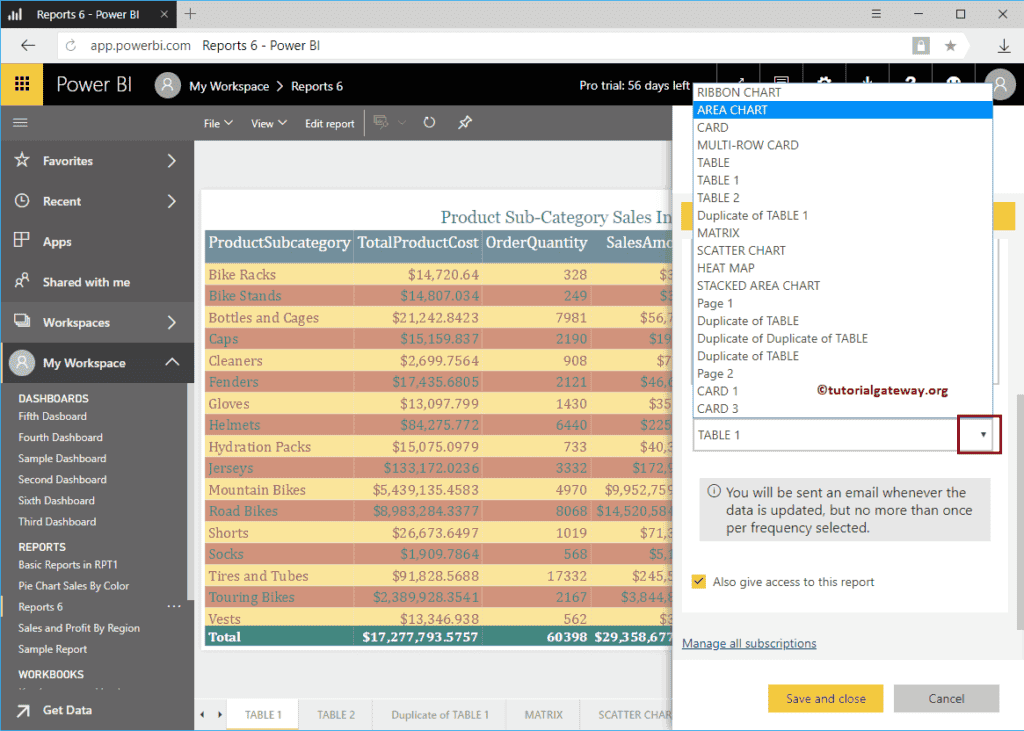Expand the Favorites chevron
Image resolution: width=1024 pixels, height=731 pixels.
tap(171, 161)
